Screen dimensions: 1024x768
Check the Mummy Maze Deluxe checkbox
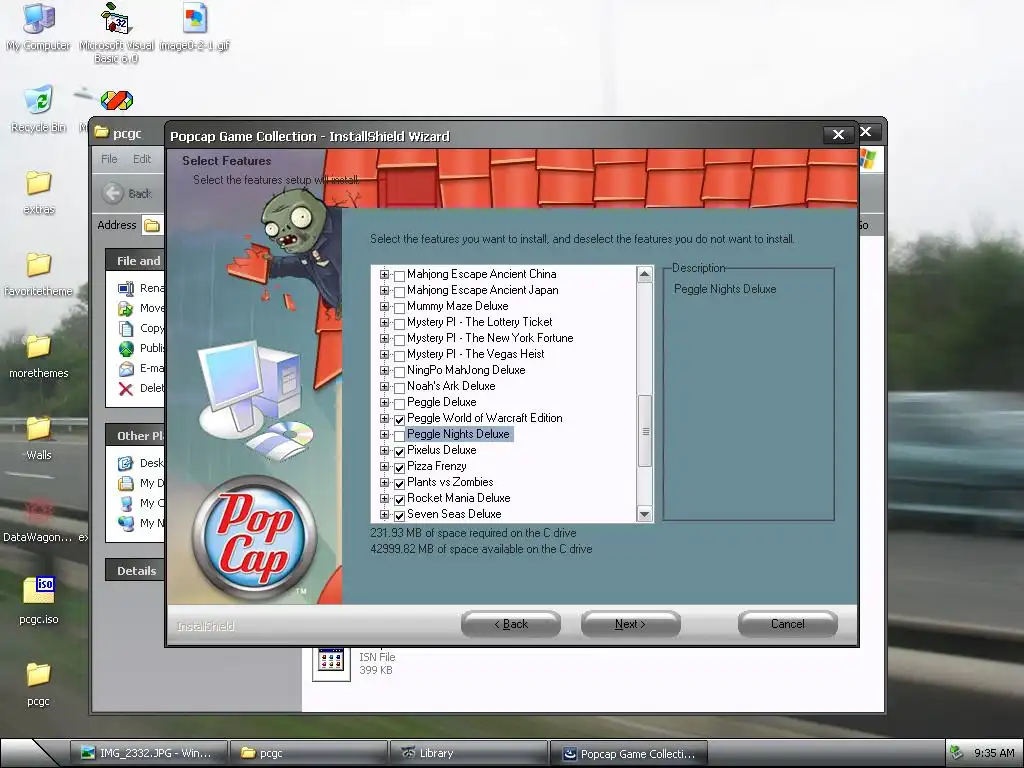coord(400,307)
